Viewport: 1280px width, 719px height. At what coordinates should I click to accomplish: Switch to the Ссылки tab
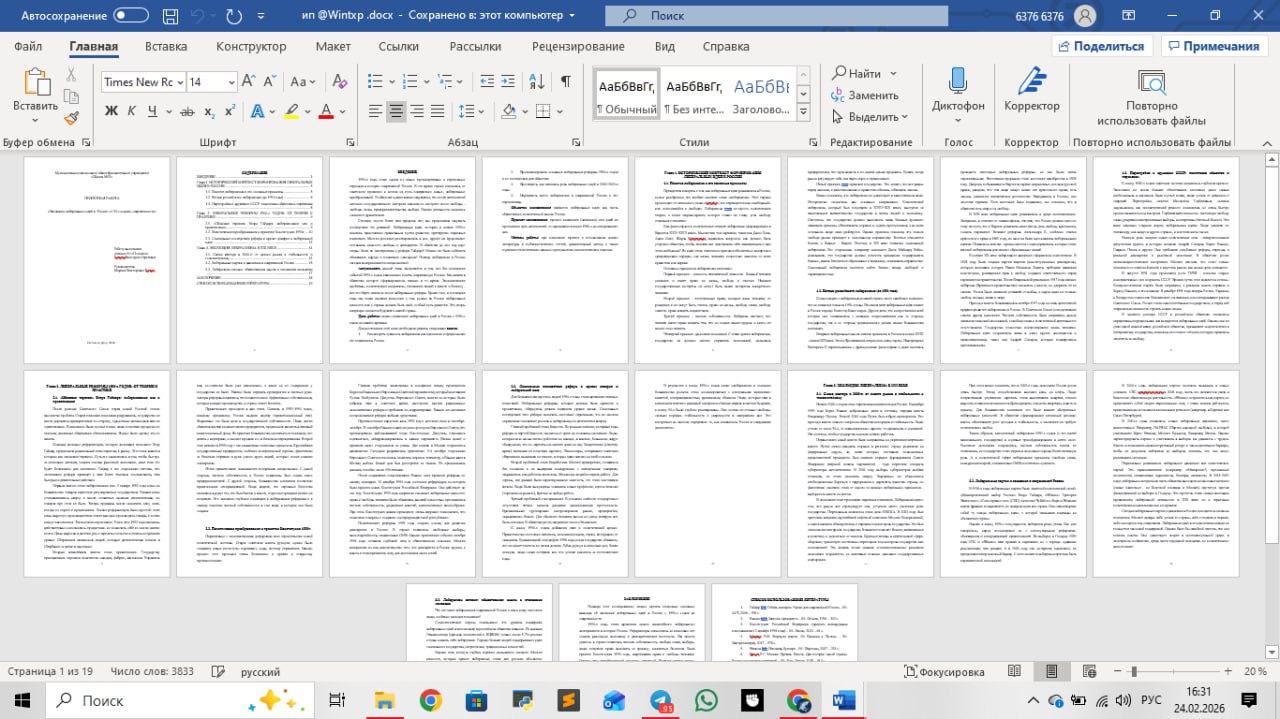tap(398, 46)
